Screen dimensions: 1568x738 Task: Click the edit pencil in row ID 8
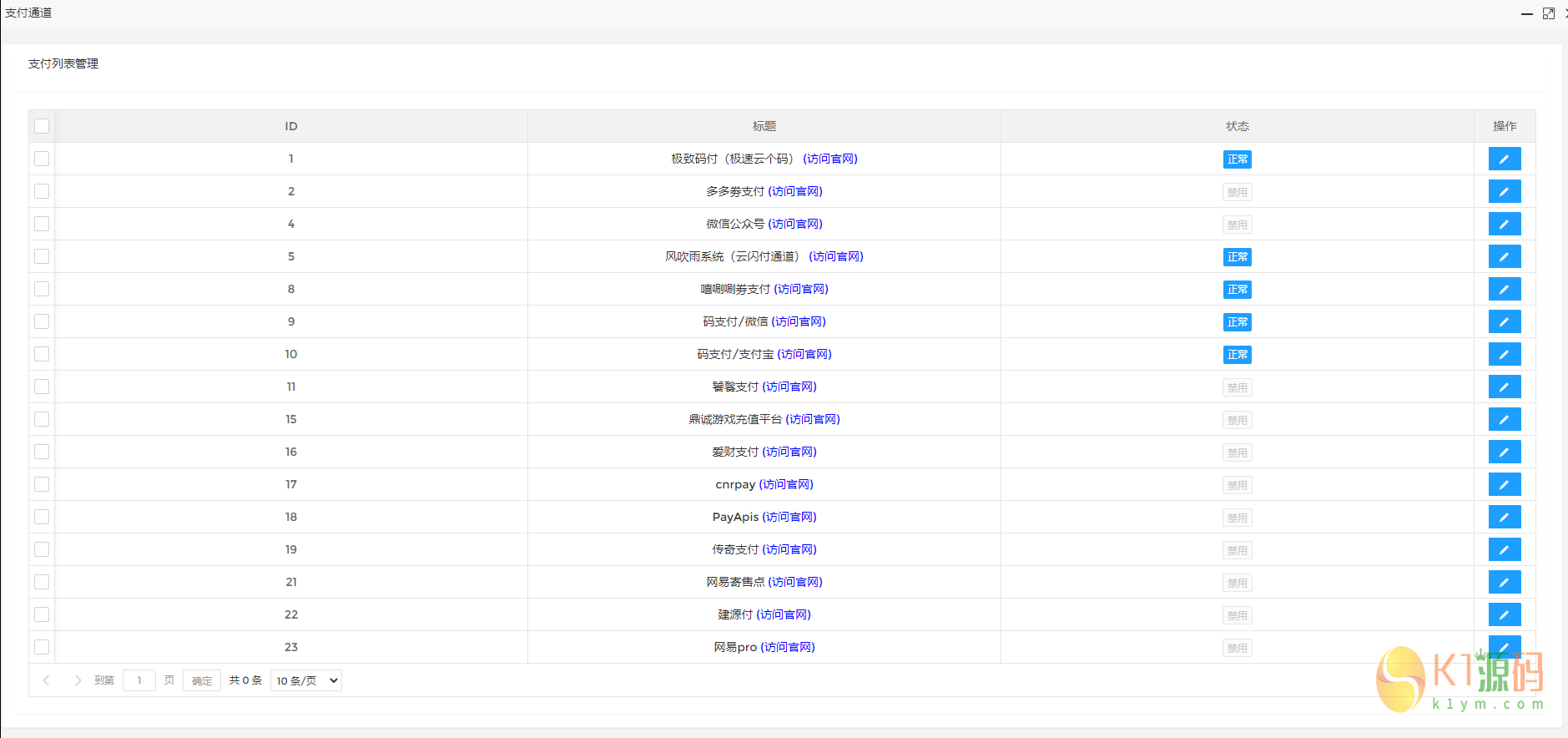(1504, 289)
